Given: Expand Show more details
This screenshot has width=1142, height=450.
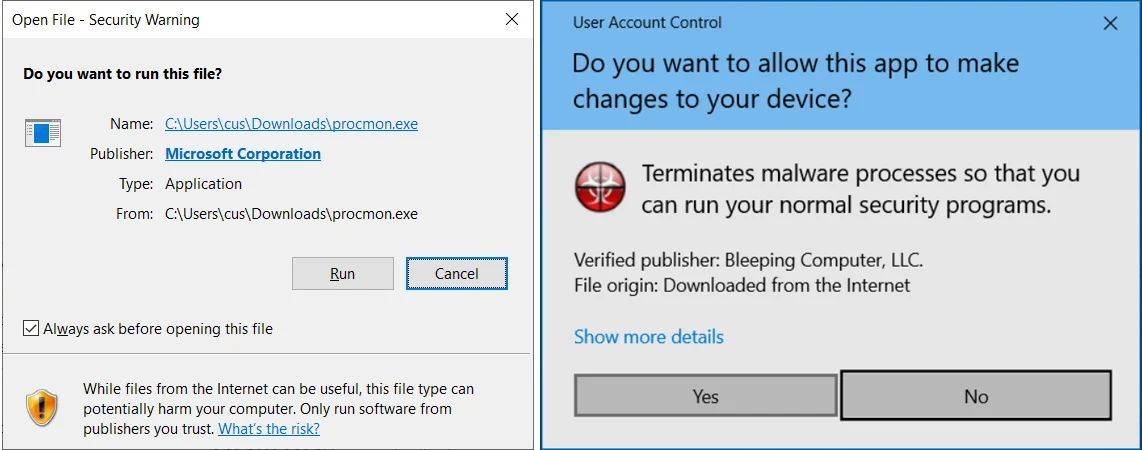Looking at the screenshot, I should tap(648, 337).
